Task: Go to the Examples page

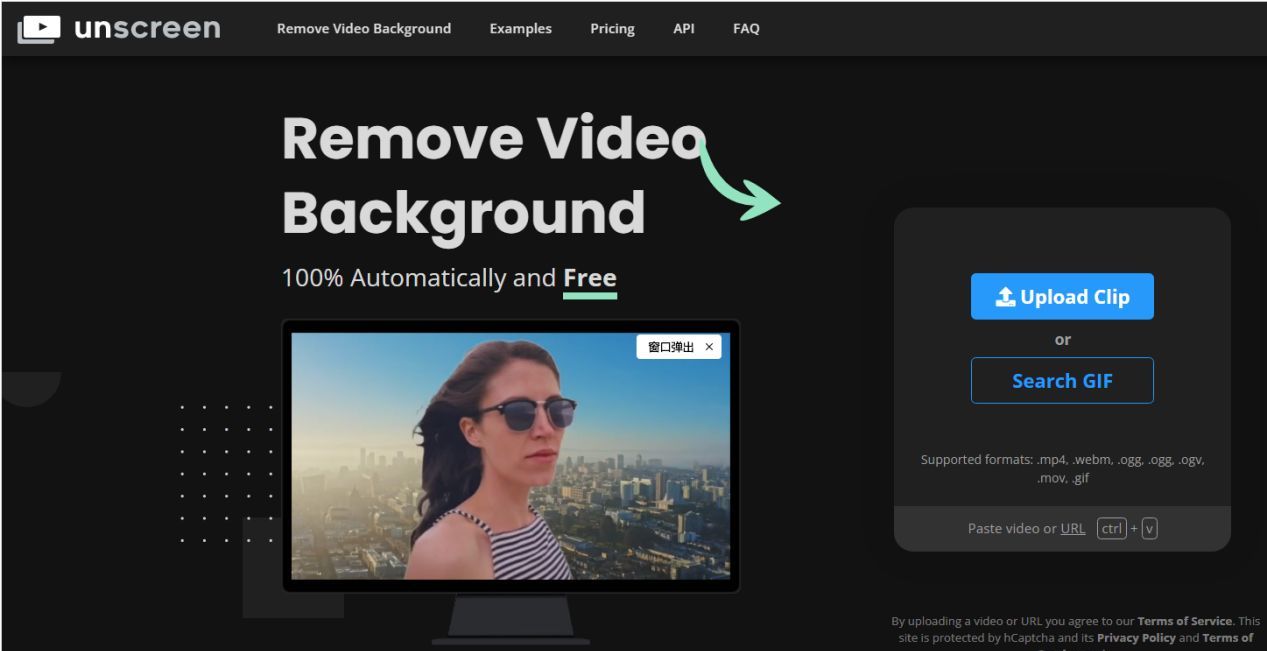Action: [520, 29]
